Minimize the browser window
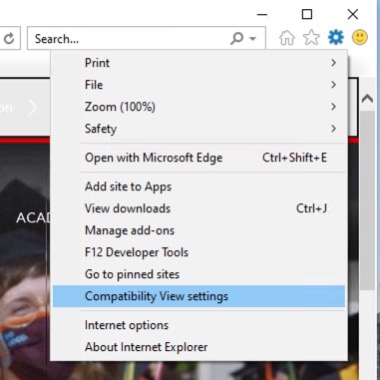The height and width of the screenshot is (380, 380). pyautogui.click(x=262, y=15)
